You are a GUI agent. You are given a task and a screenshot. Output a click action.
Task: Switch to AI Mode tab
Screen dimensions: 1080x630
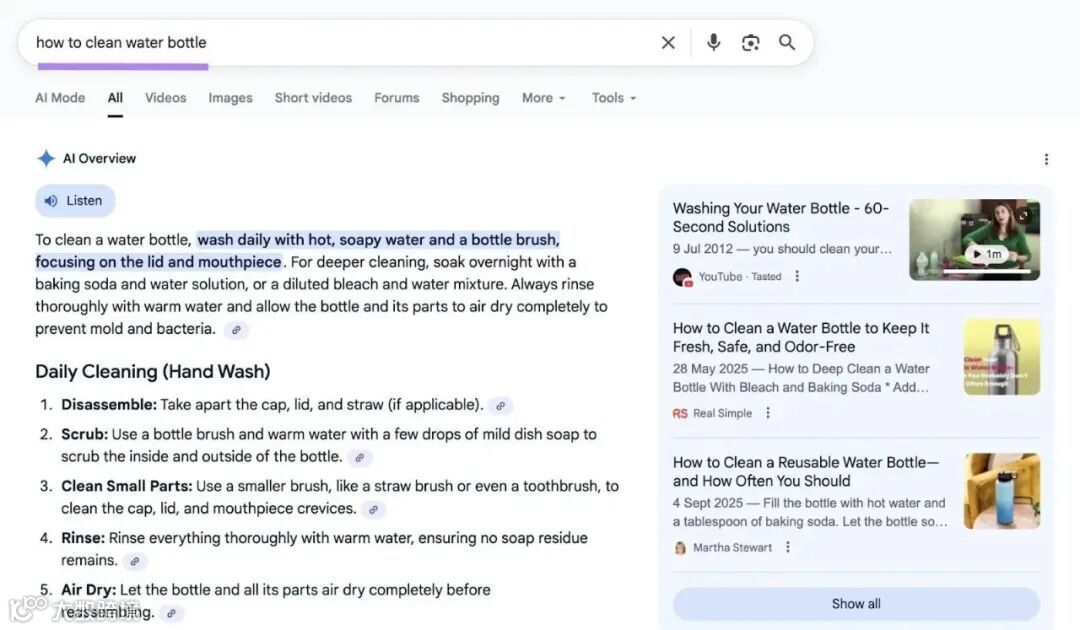point(60,98)
